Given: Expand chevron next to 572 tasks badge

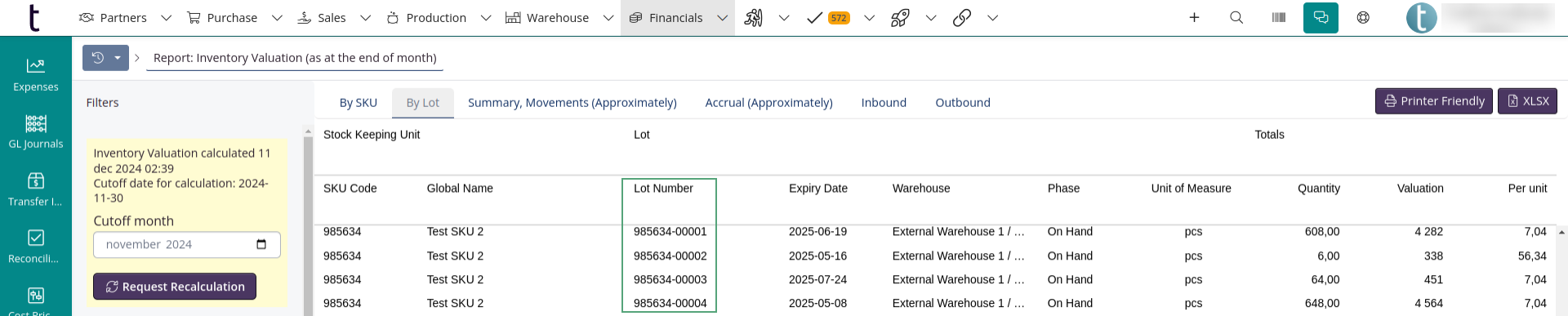Looking at the screenshot, I should 870,18.
